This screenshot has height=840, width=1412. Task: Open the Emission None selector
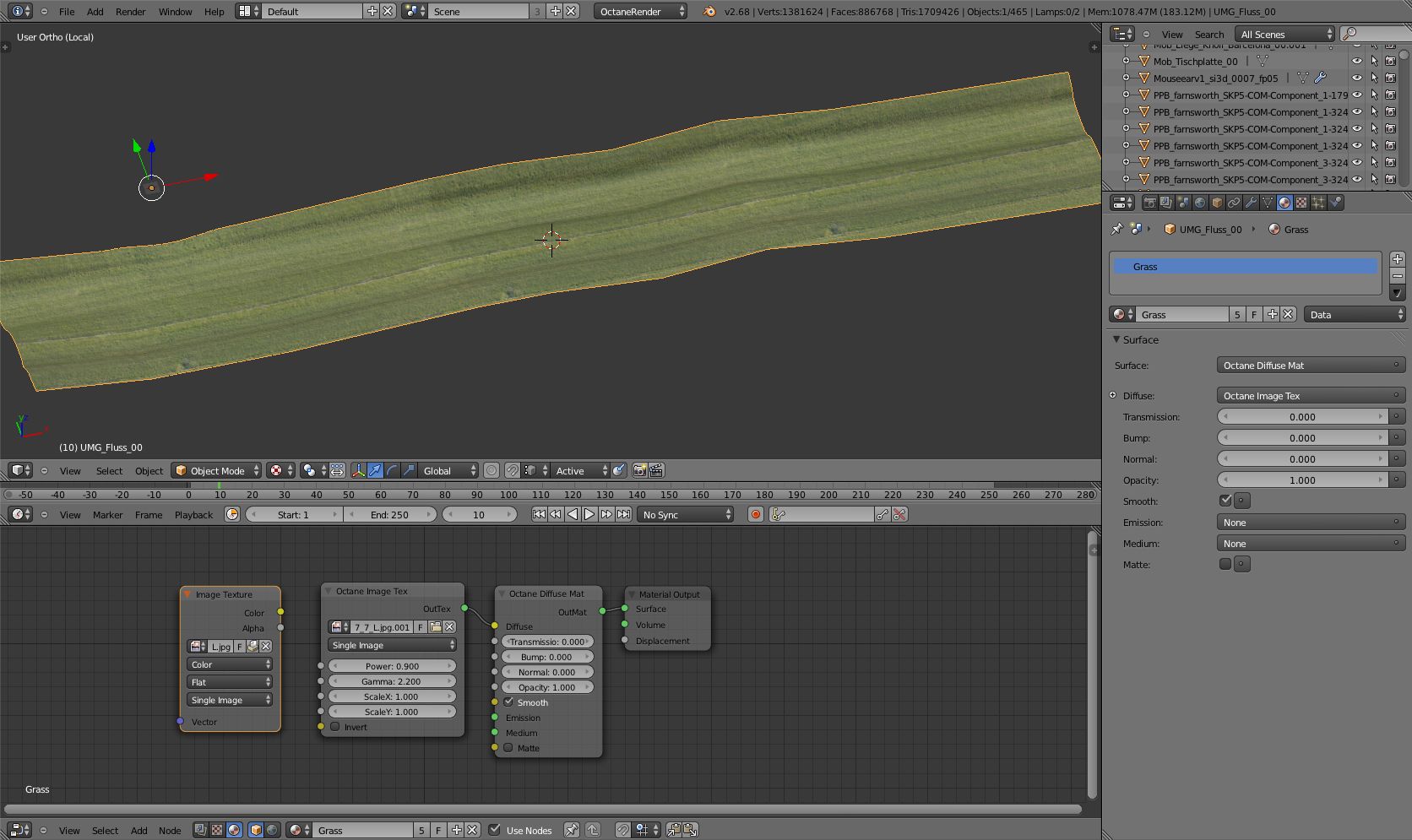pyautogui.click(x=1311, y=523)
